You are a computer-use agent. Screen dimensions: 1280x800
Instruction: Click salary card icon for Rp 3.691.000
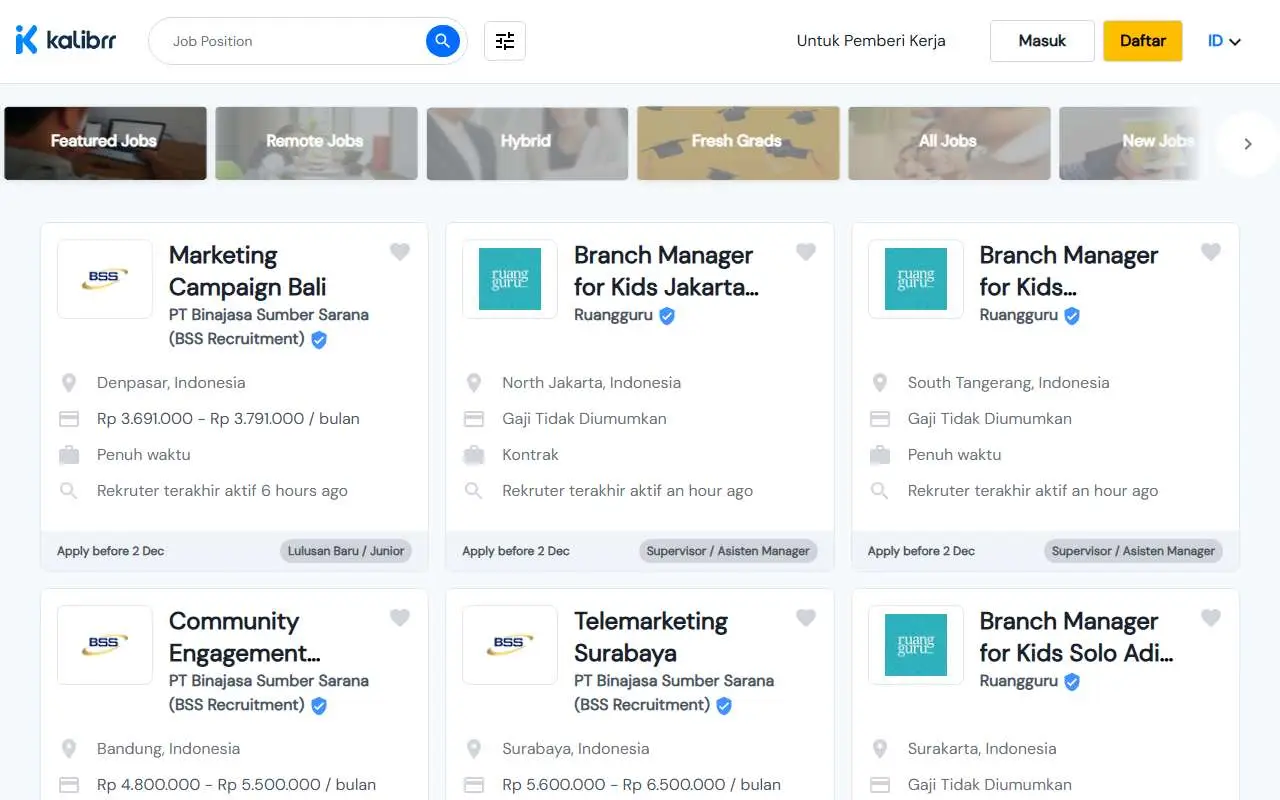pyautogui.click(x=69, y=419)
